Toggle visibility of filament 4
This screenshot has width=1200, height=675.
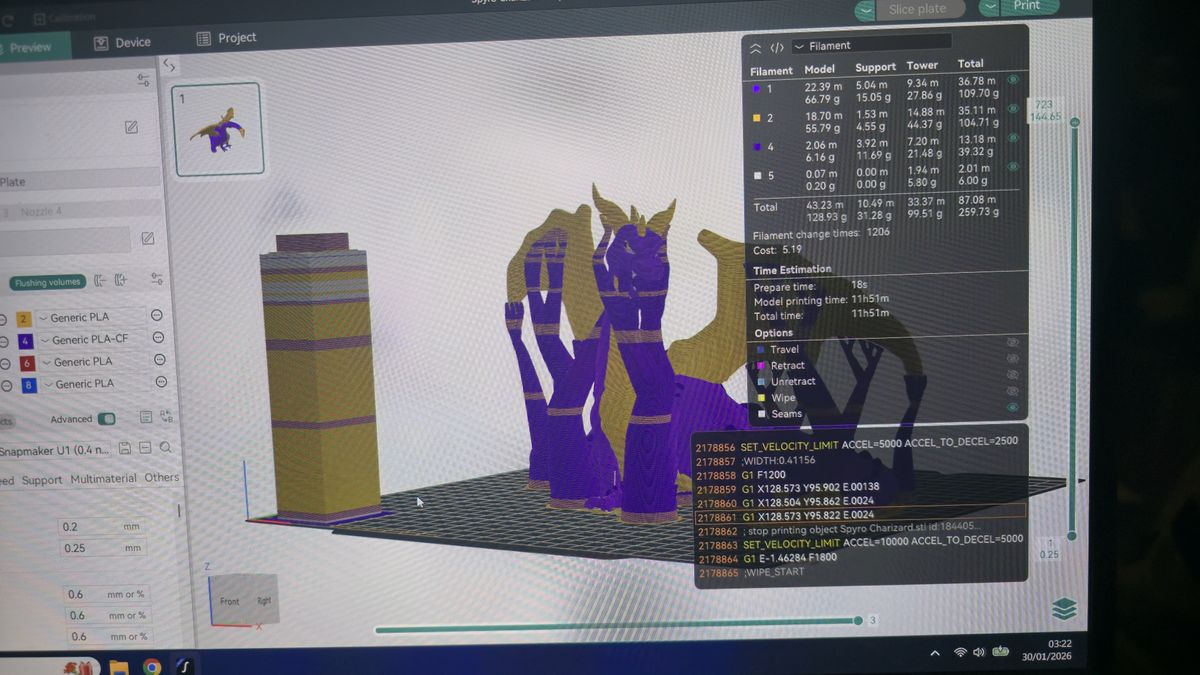[x=1013, y=138]
